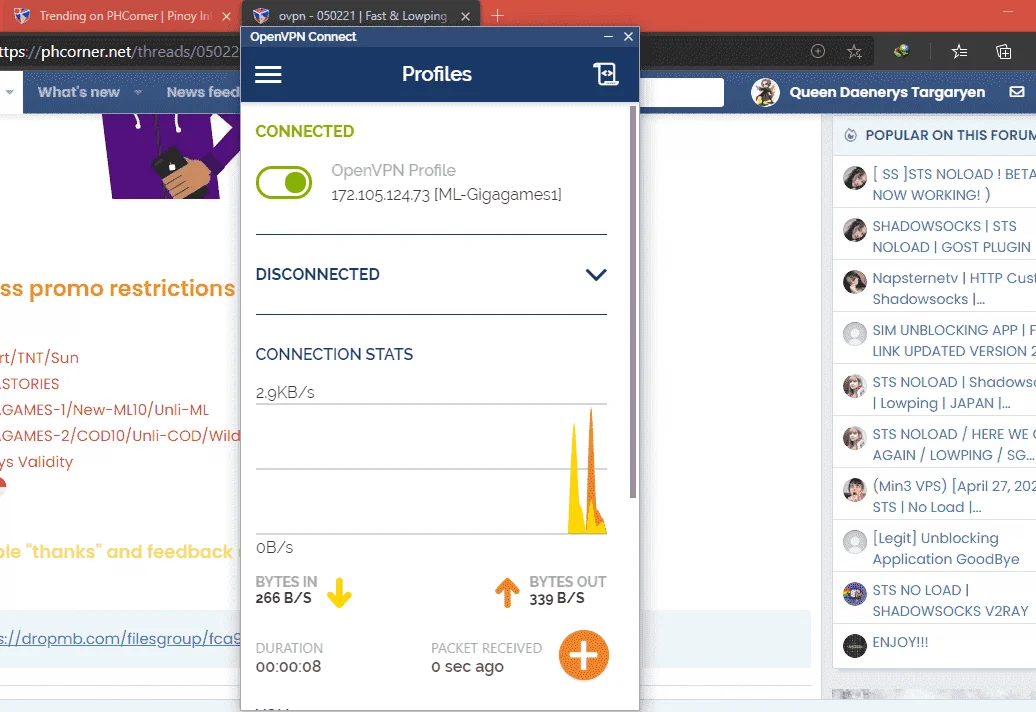The width and height of the screenshot is (1036, 712).
Task: Toggle off the OpenVPN Profile connection switch
Action: [x=284, y=182]
